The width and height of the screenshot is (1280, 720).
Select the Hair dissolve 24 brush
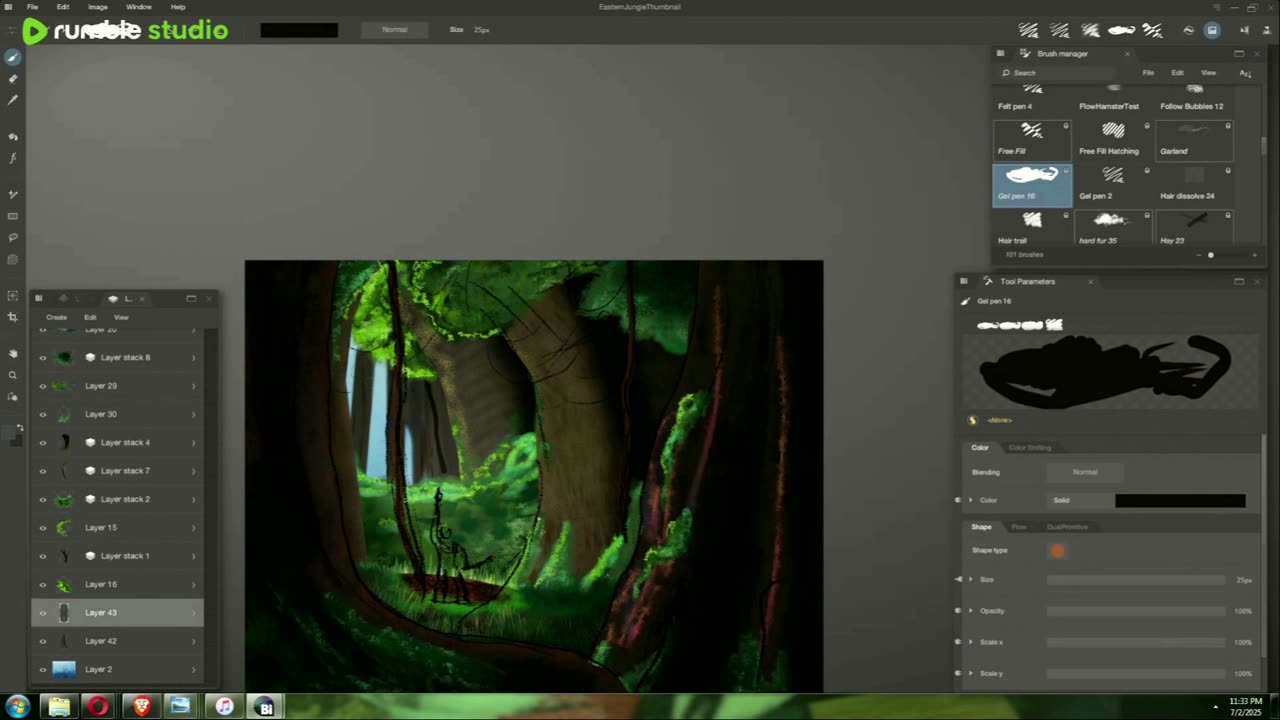1194,184
